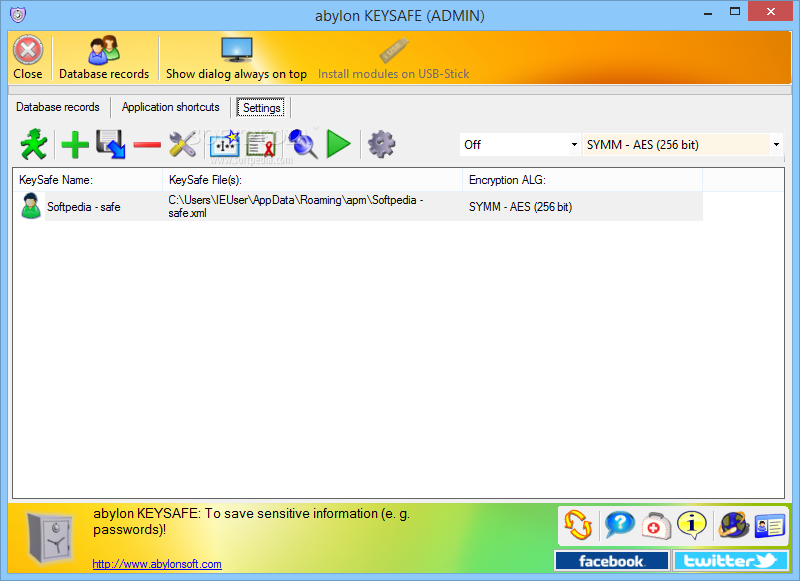Click the safe vault image
800x581 pixels.
pyautogui.click(x=49, y=539)
